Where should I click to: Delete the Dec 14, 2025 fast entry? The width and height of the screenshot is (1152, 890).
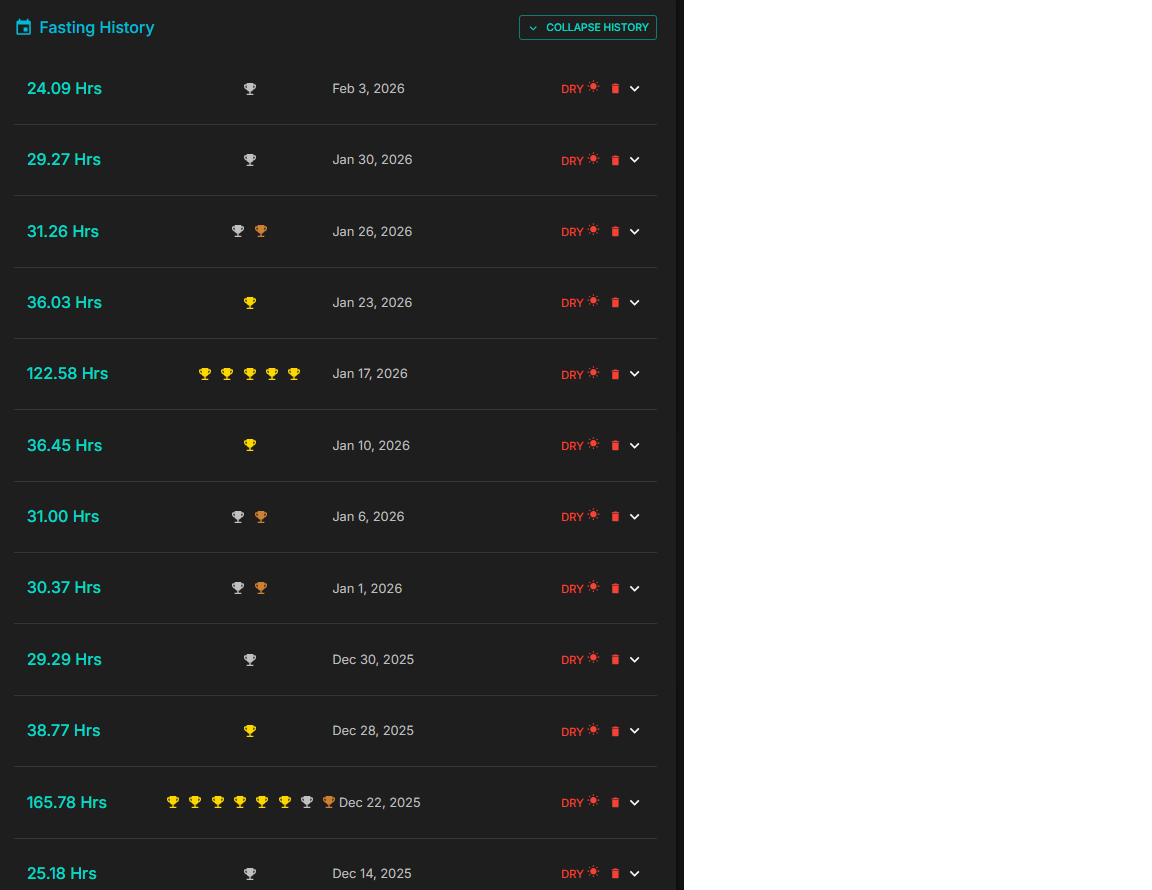pos(615,874)
